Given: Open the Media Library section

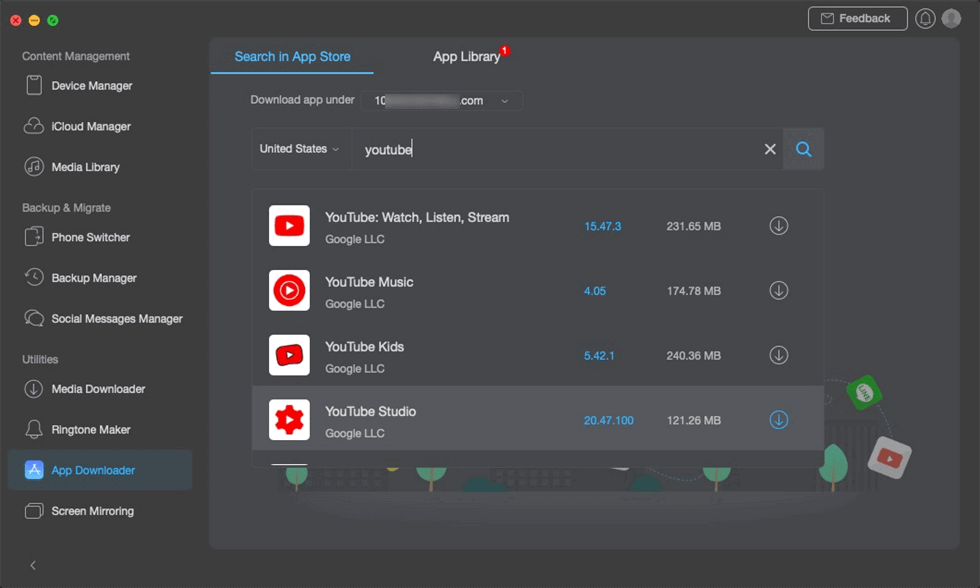Looking at the screenshot, I should [x=85, y=167].
